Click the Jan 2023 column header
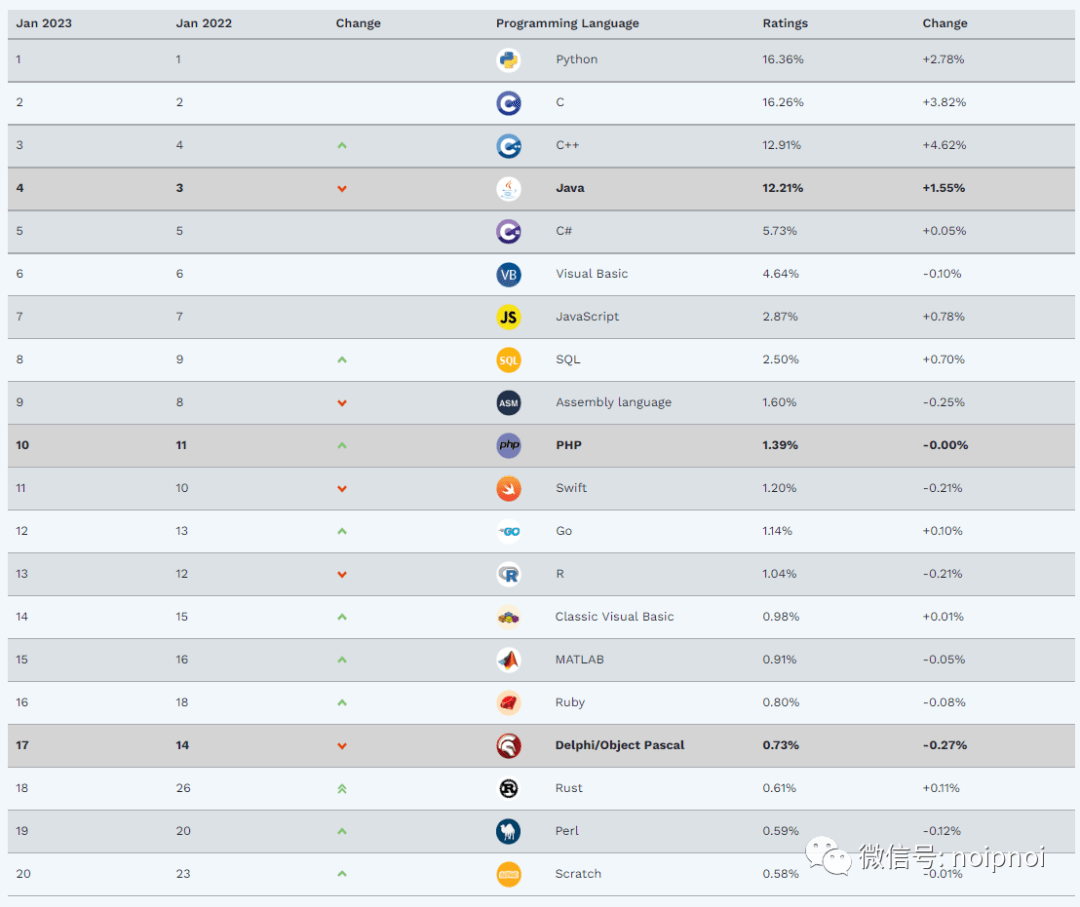The image size is (1080, 907). click(x=44, y=24)
